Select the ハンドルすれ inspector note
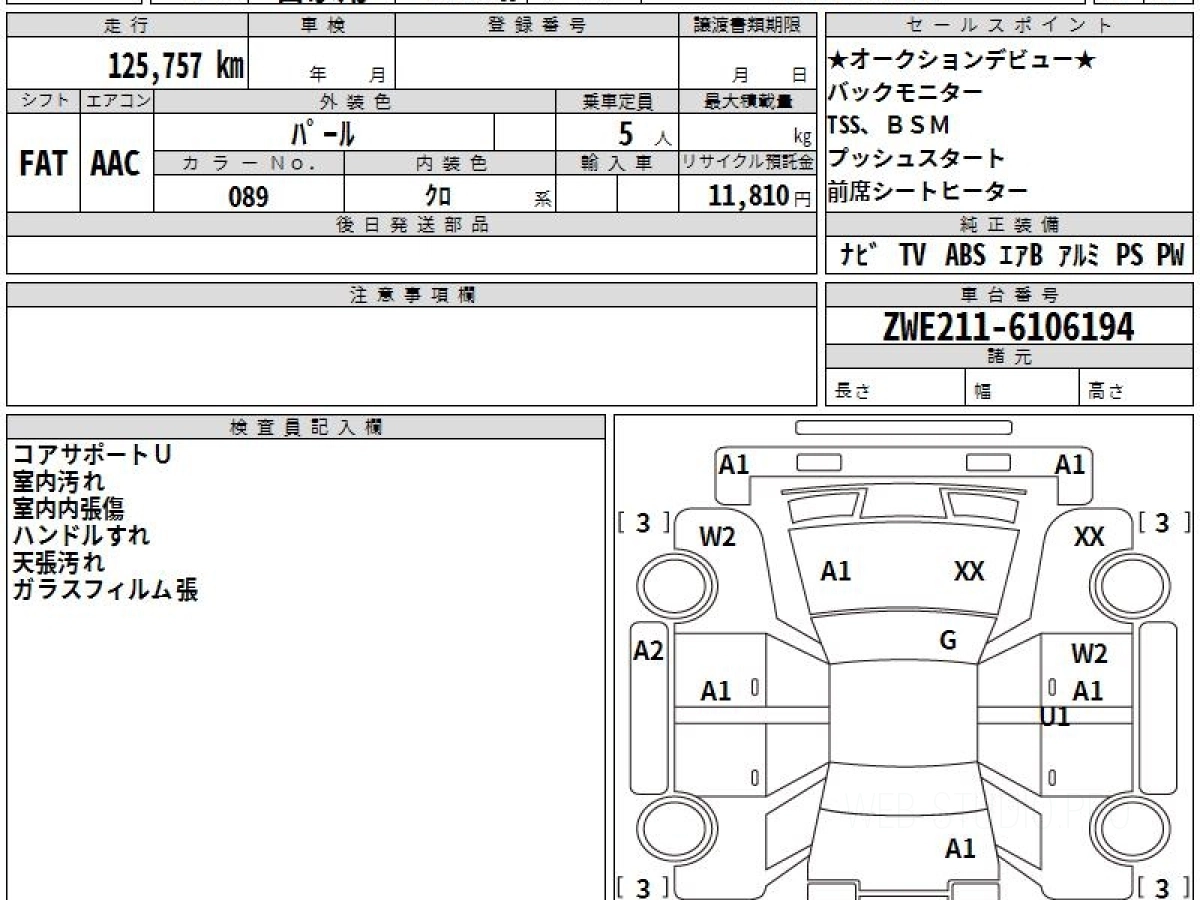Screen dimensions: 1200x900 [81, 536]
